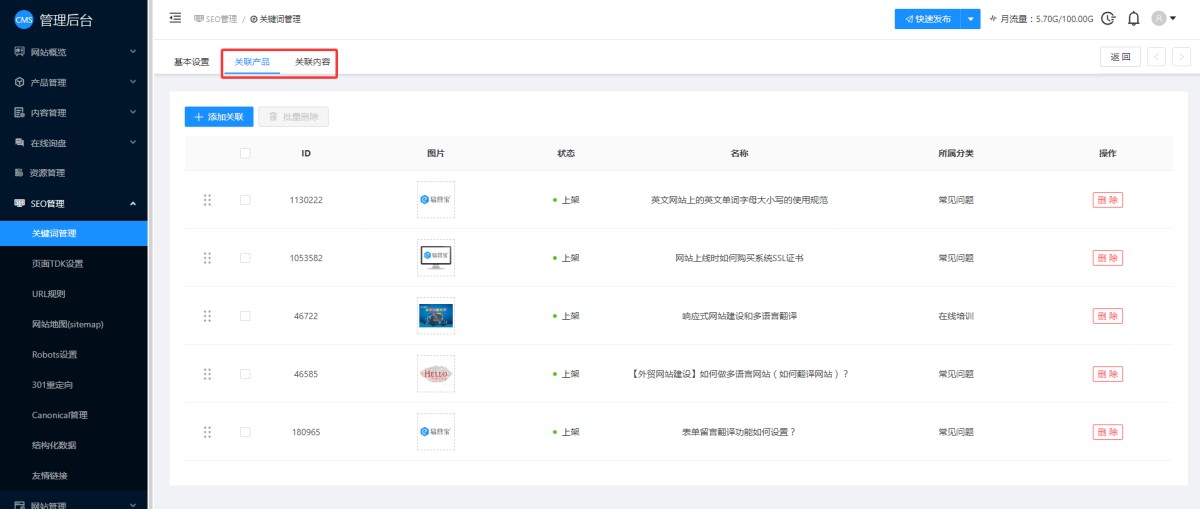Image resolution: width=1200 pixels, height=509 pixels.
Task: Select the checkbox for row 180965
Action: click(x=245, y=432)
